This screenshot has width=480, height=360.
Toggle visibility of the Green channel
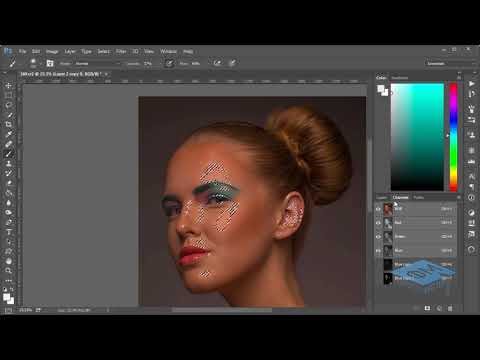[378, 237]
